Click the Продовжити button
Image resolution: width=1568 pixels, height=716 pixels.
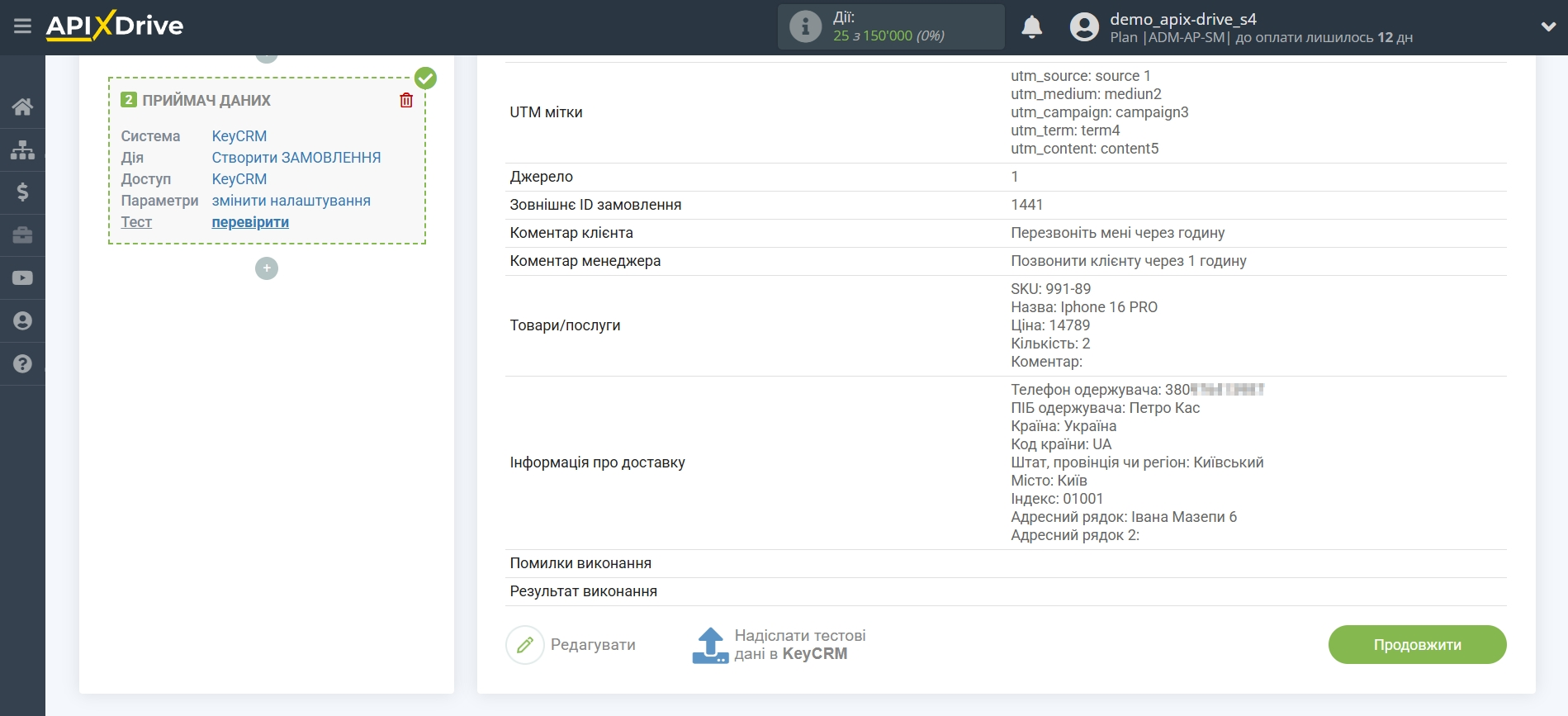[1417, 644]
